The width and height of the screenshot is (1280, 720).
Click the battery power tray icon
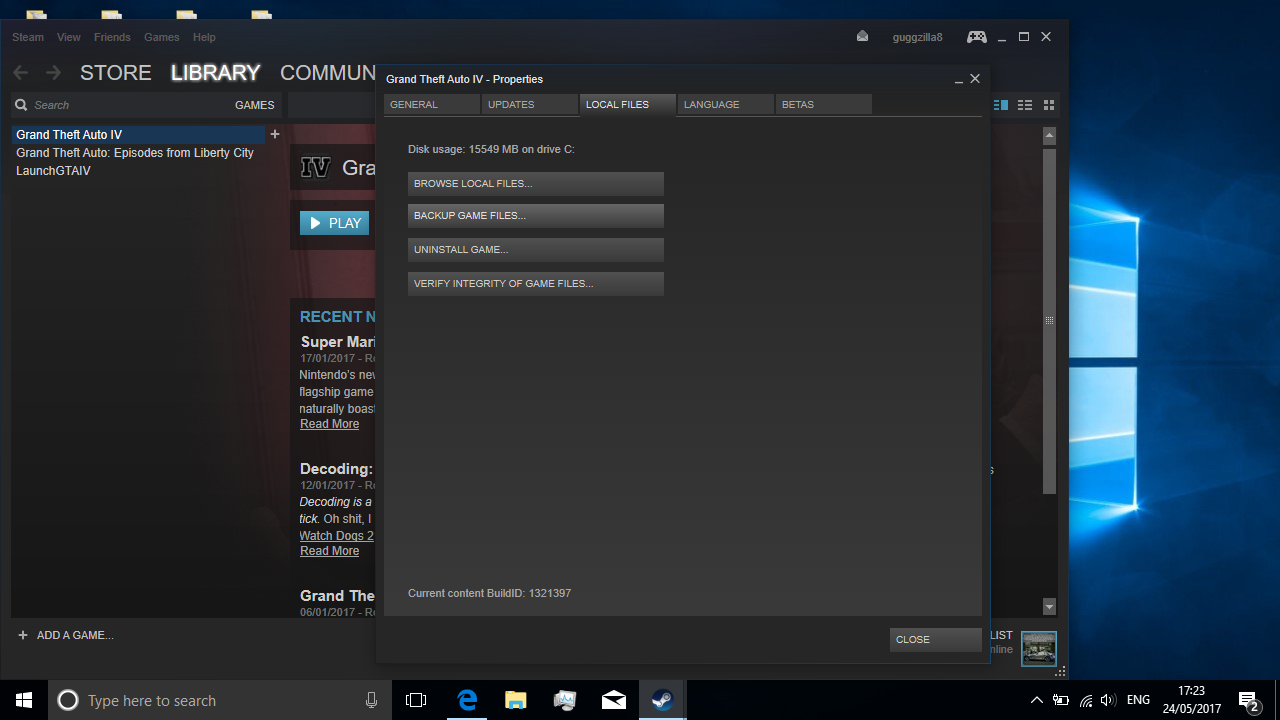[1061, 700]
